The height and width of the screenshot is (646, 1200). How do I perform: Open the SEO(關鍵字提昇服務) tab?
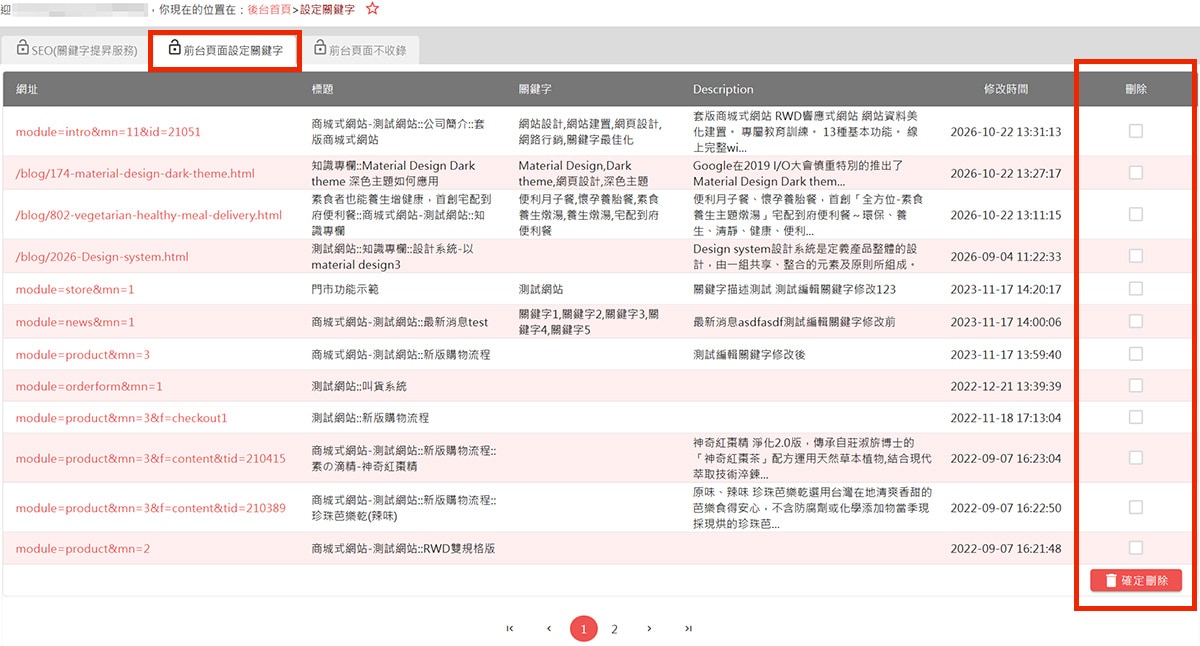click(76, 48)
